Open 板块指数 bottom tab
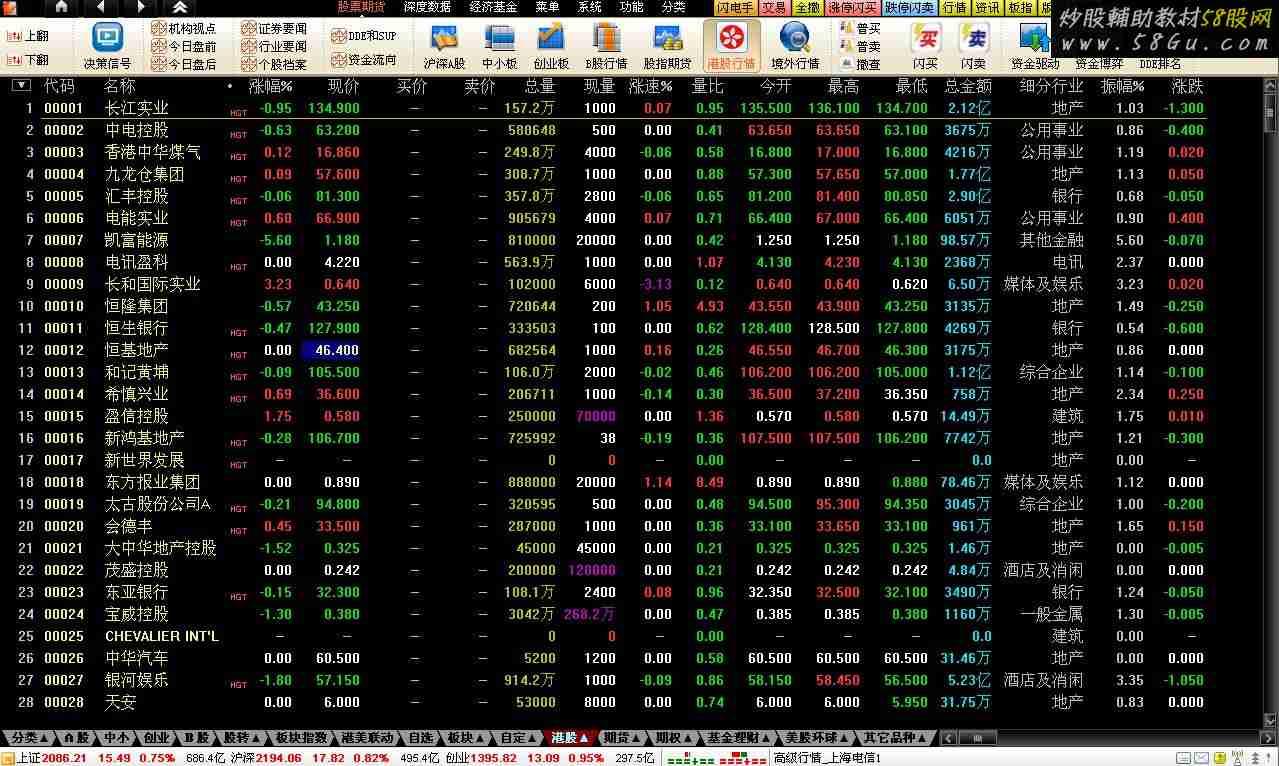The height and width of the screenshot is (766, 1279). point(301,738)
